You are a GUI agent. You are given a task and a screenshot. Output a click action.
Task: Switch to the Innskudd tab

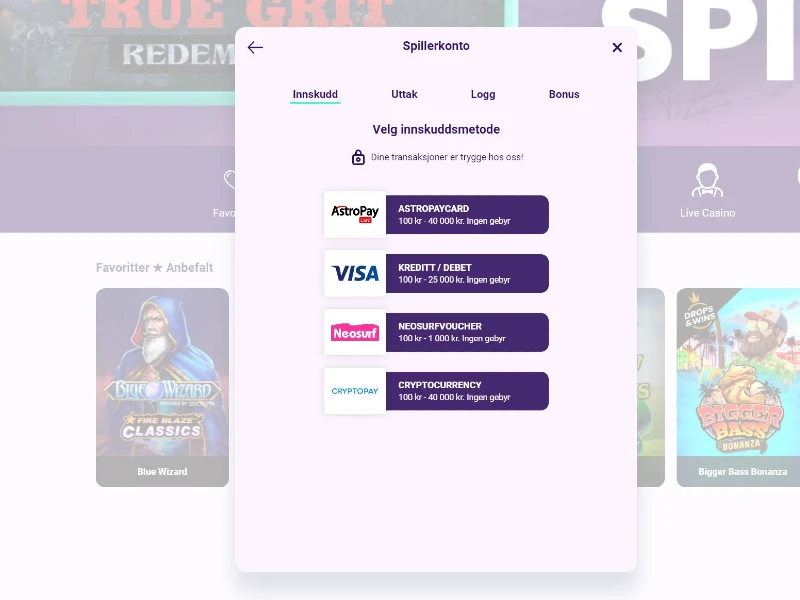(315, 94)
